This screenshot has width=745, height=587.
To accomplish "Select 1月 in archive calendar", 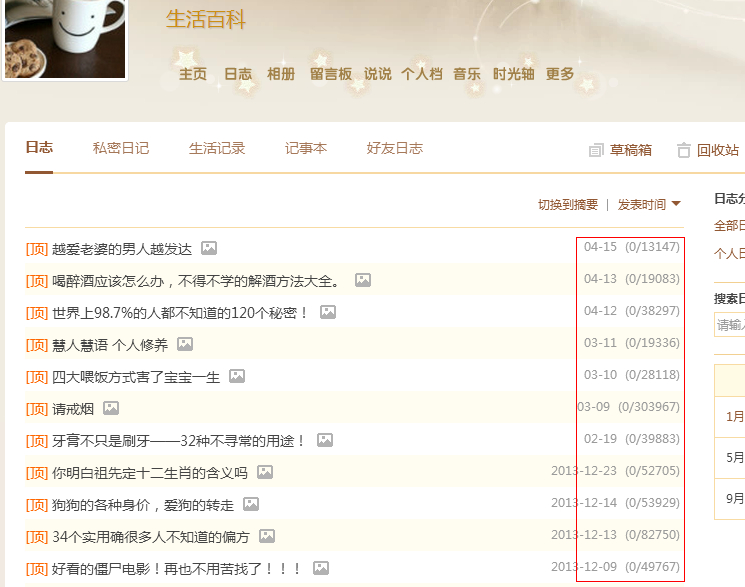I will (x=735, y=417).
